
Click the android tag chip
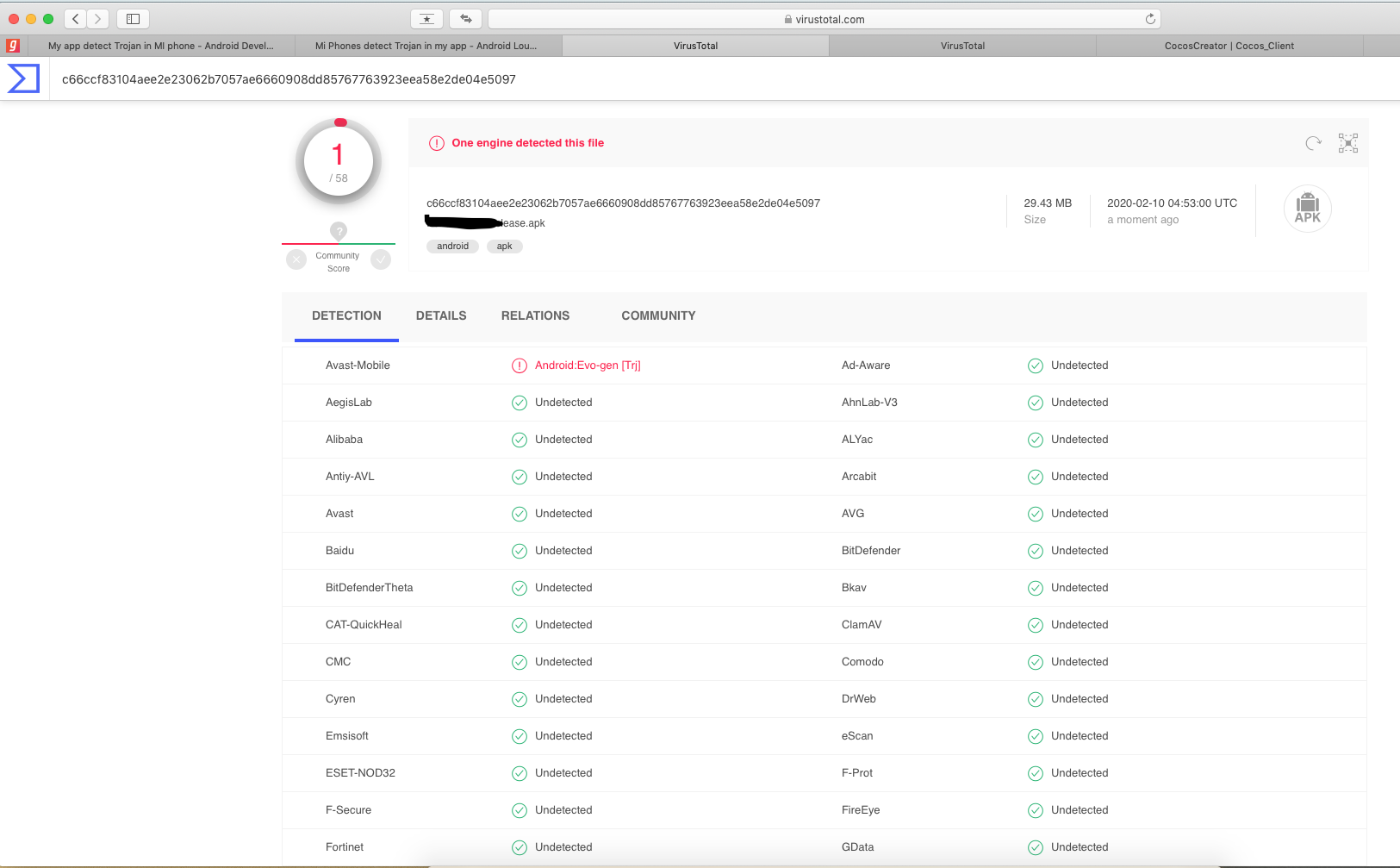point(452,247)
